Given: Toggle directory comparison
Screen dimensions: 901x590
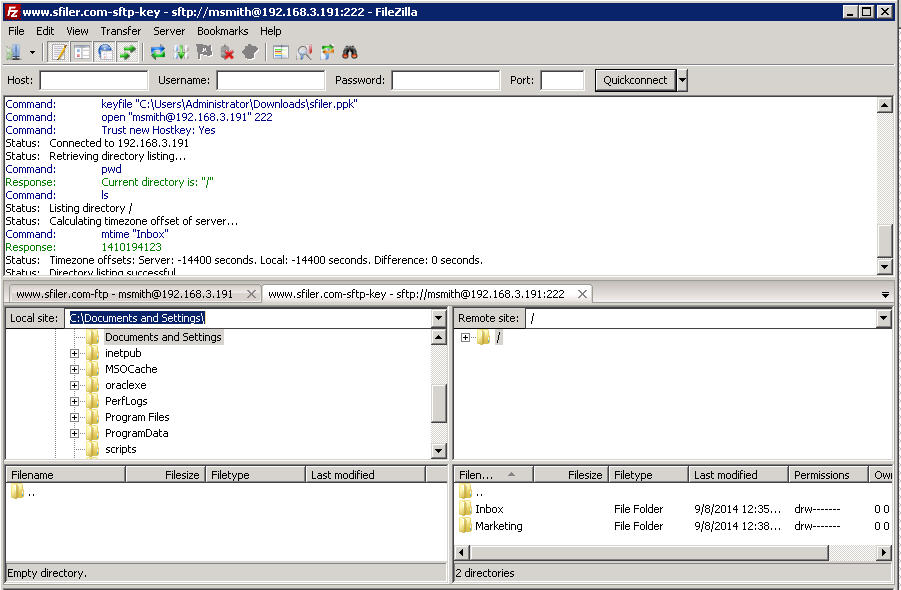Looking at the screenshot, I should [304, 53].
